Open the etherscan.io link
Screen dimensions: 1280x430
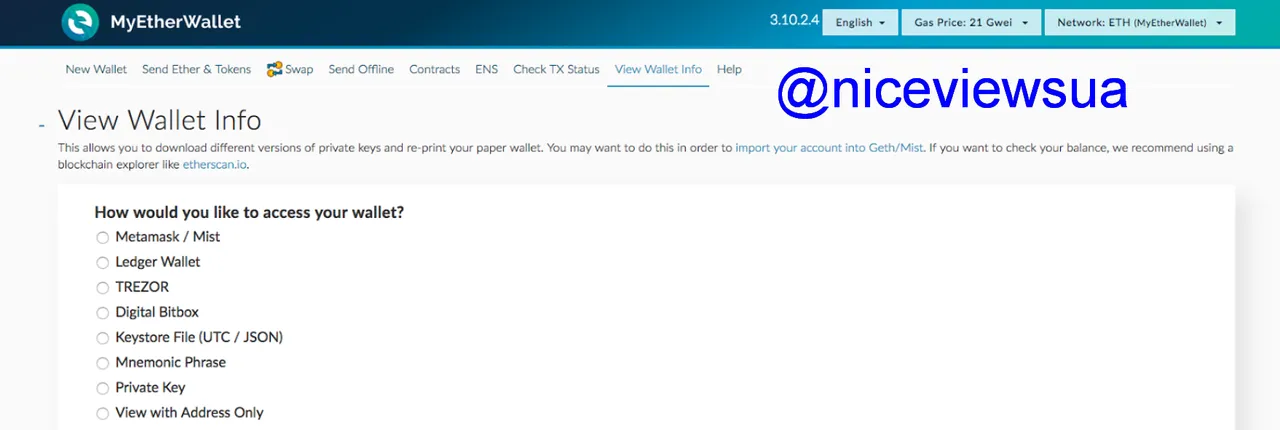pyautogui.click(x=214, y=165)
